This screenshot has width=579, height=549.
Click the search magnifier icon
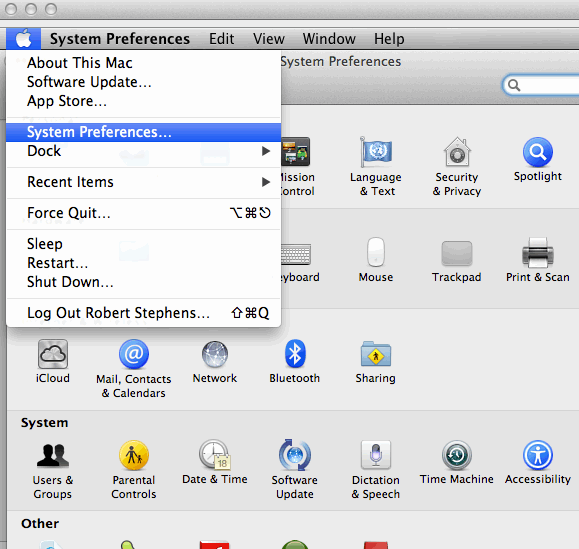coord(514,85)
